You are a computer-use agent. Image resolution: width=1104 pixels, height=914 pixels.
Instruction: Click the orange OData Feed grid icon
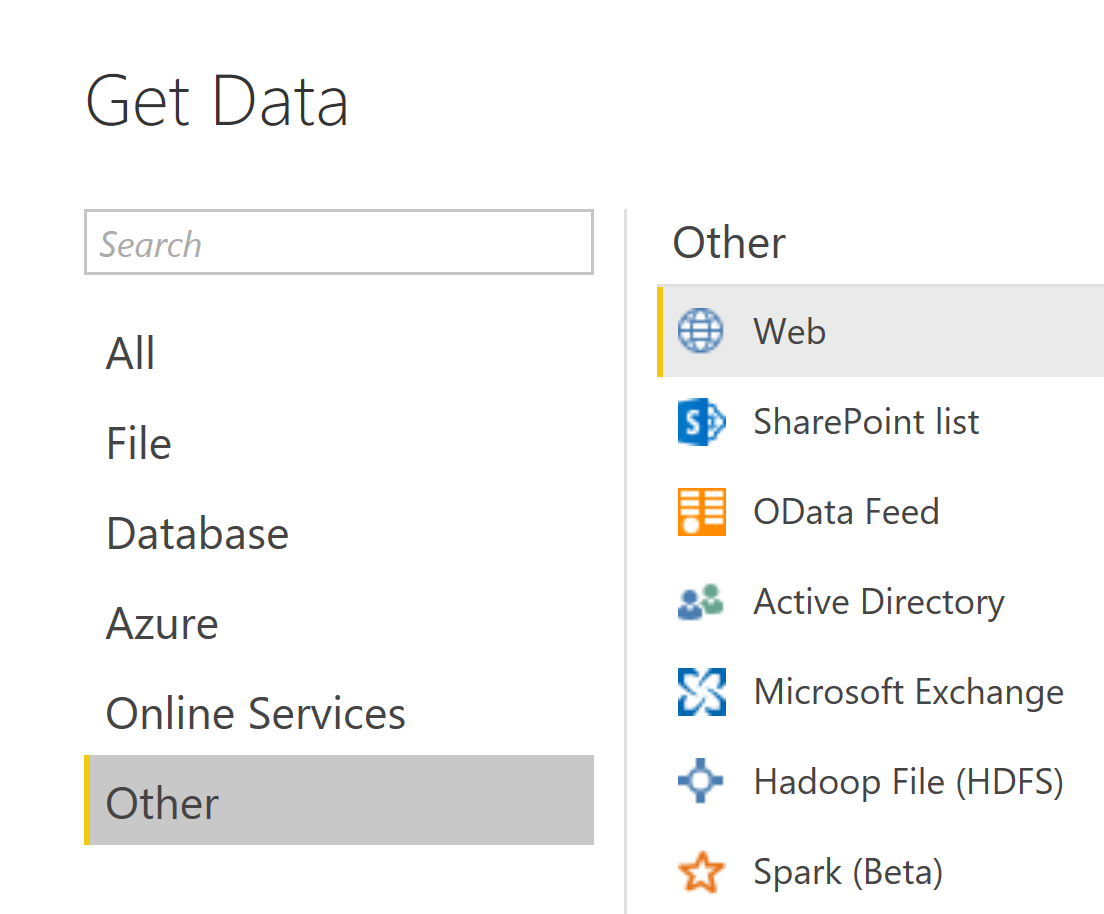[x=701, y=511]
